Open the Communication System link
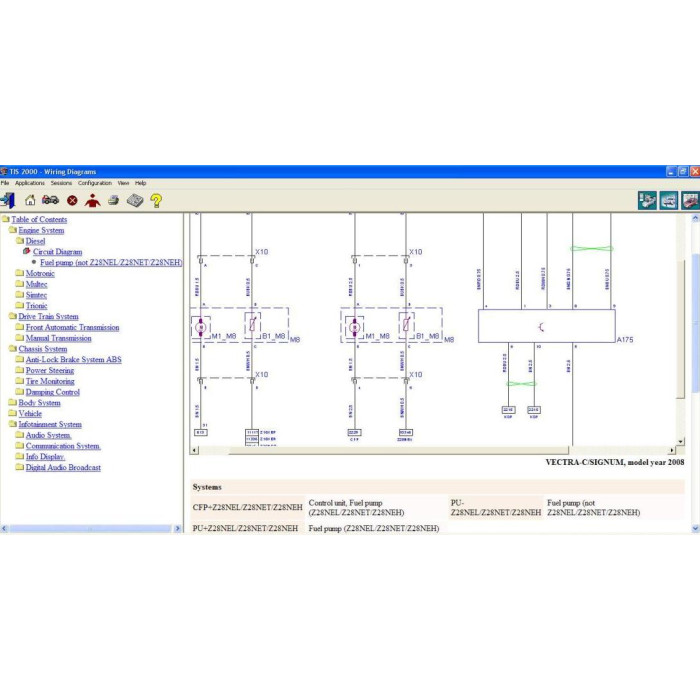Image resolution: width=700 pixels, height=700 pixels. pyautogui.click(x=63, y=446)
